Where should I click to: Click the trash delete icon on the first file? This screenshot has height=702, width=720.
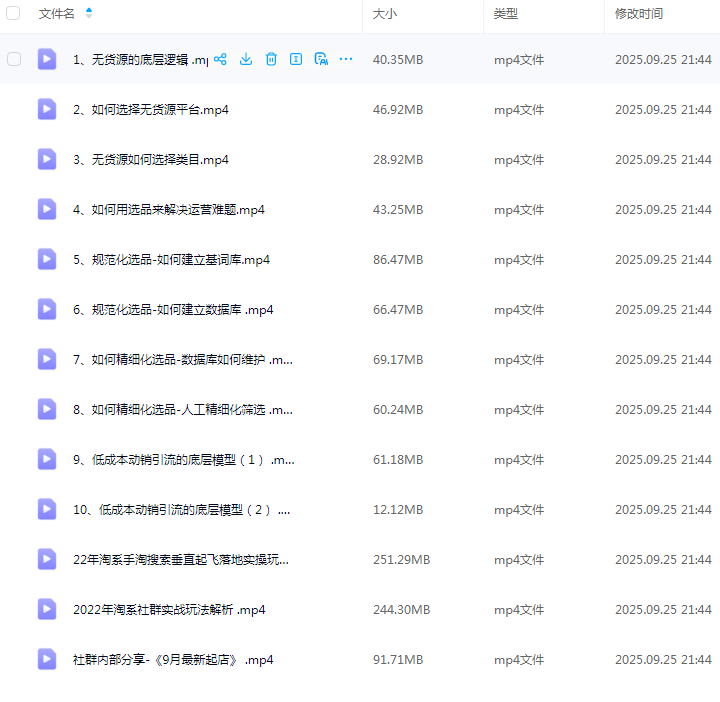click(x=271, y=59)
